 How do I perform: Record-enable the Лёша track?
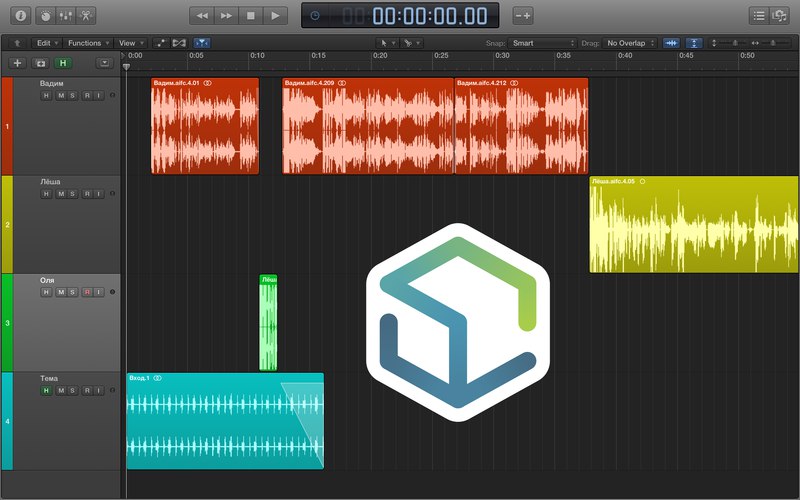(87, 194)
